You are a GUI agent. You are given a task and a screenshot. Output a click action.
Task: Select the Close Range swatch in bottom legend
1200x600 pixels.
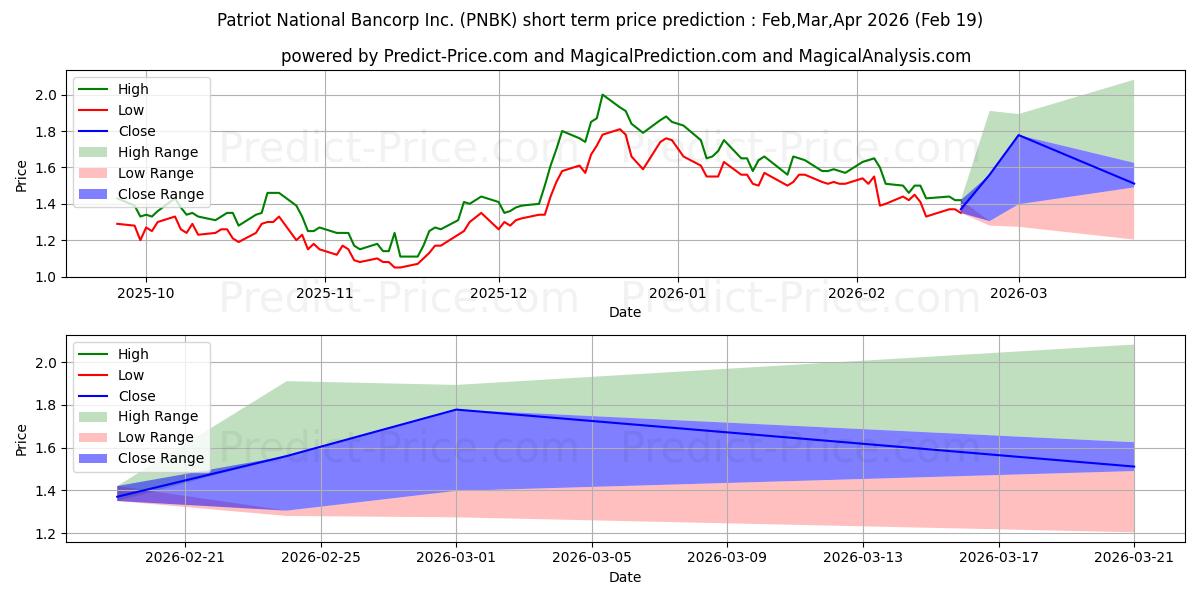click(95, 459)
